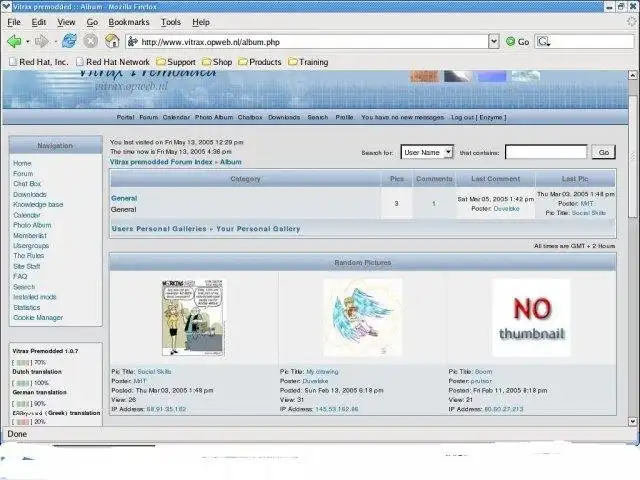640x480 pixels.
Task: Open Installed mods sidebar link
Action: click(x=35, y=297)
